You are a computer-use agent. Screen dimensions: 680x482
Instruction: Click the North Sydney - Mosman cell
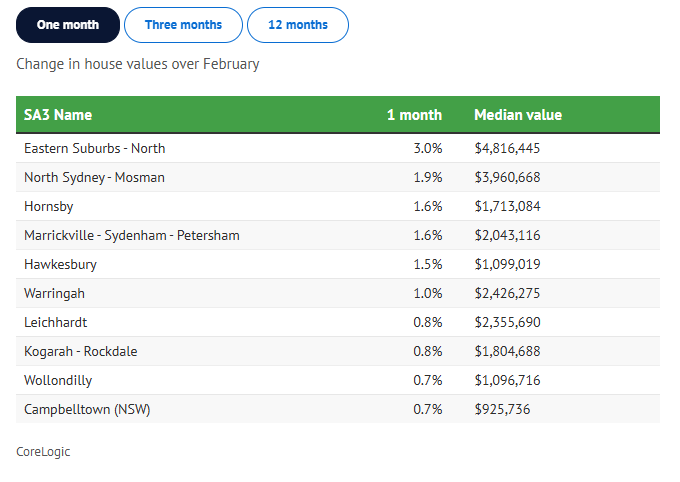pyautogui.click(x=95, y=177)
